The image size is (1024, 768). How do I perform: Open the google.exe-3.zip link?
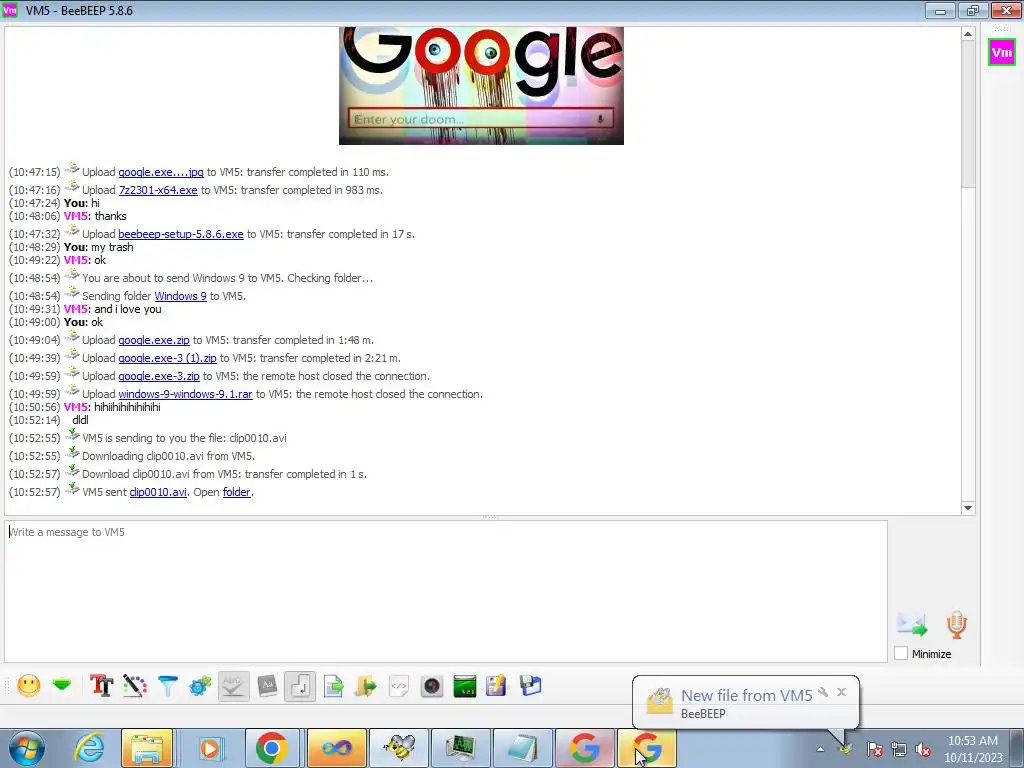pyautogui.click(x=159, y=376)
